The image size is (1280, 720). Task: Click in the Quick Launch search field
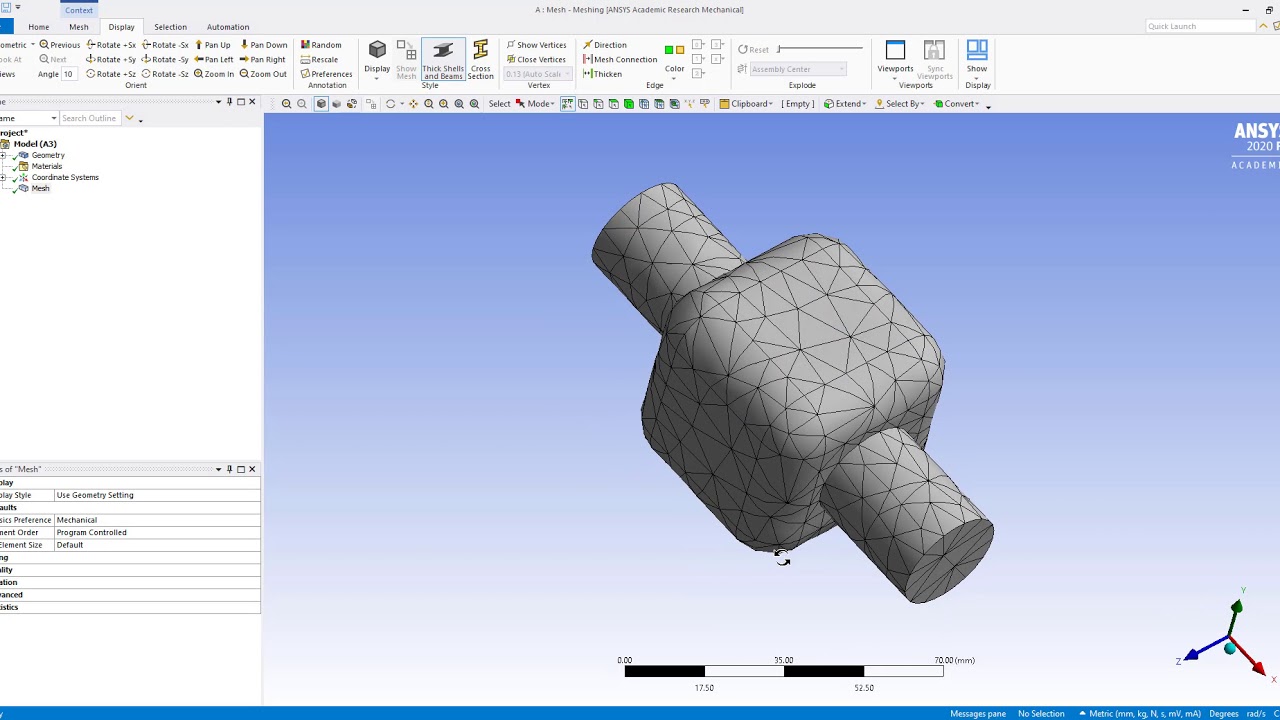tap(1199, 26)
